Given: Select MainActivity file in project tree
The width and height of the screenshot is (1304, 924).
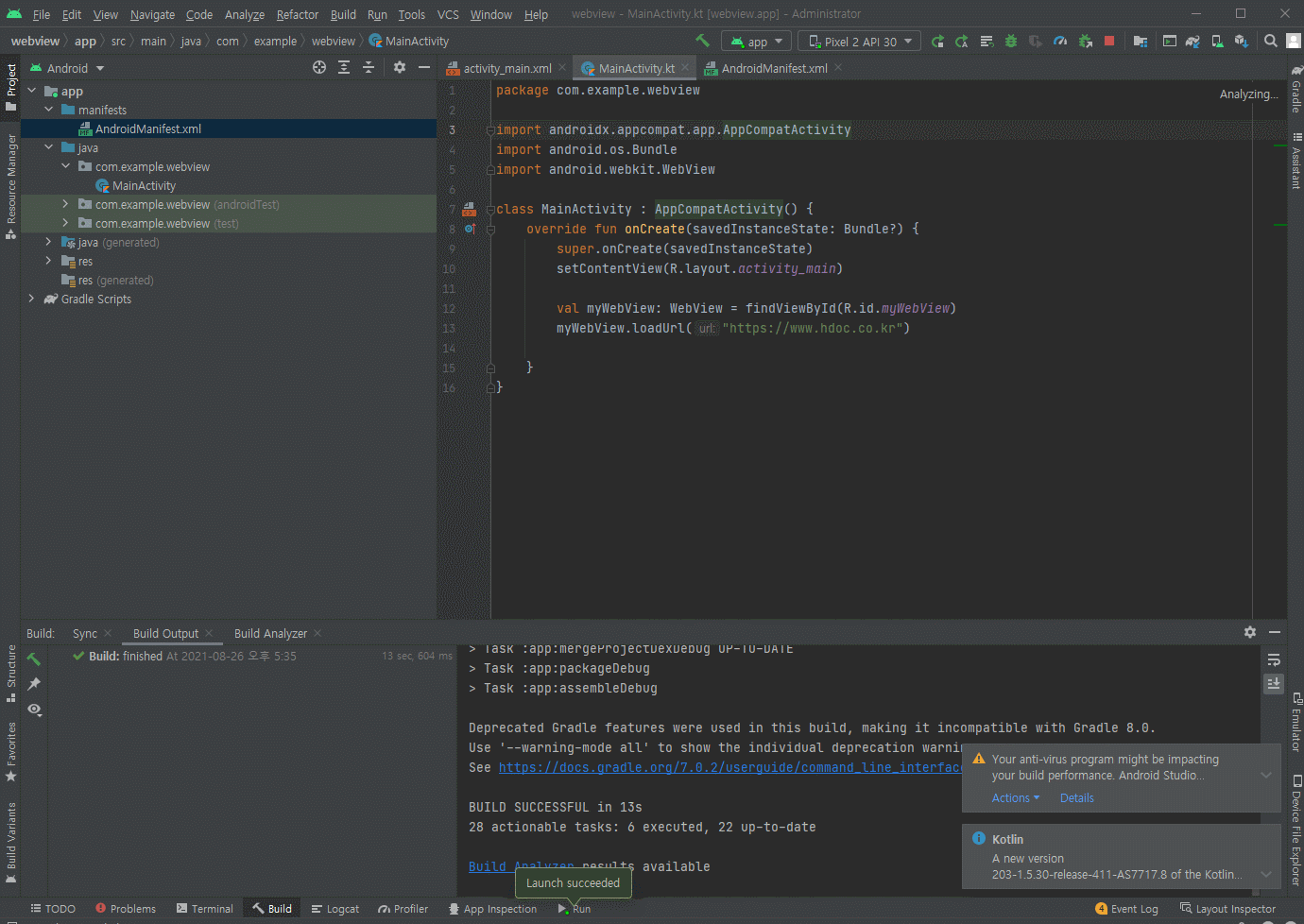Looking at the screenshot, I should click(x=144, y=185).
